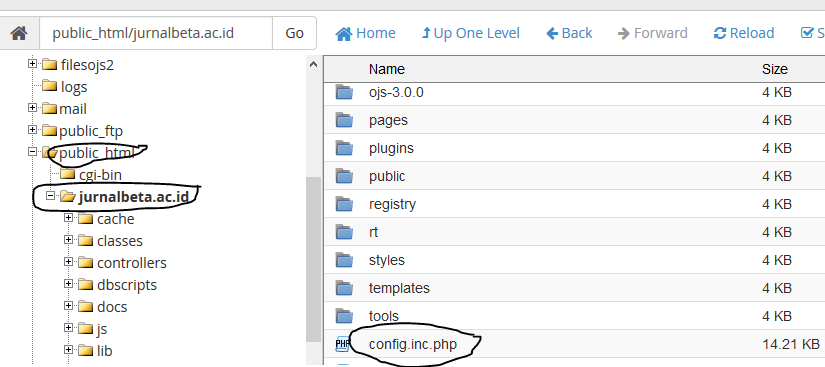Viewport: 825px width, 367px height.
Task: Expand the public_ftp tree node
Action: click(x=33, y=130)
